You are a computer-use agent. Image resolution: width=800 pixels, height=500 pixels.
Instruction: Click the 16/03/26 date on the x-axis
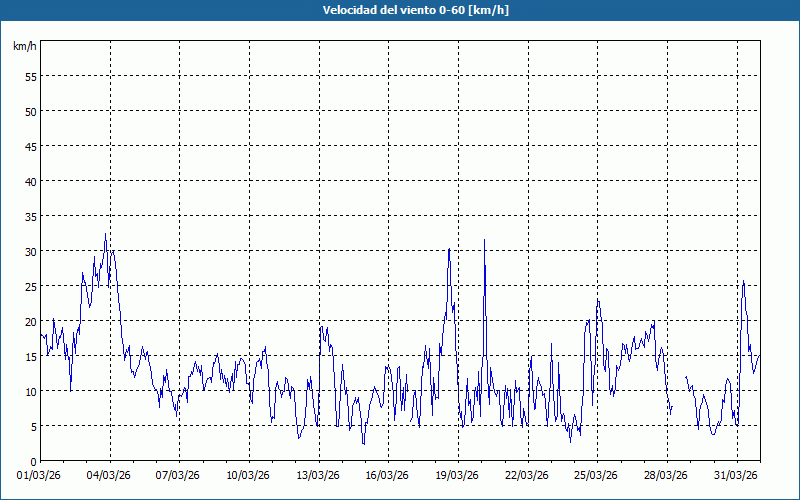click(389, 474)
